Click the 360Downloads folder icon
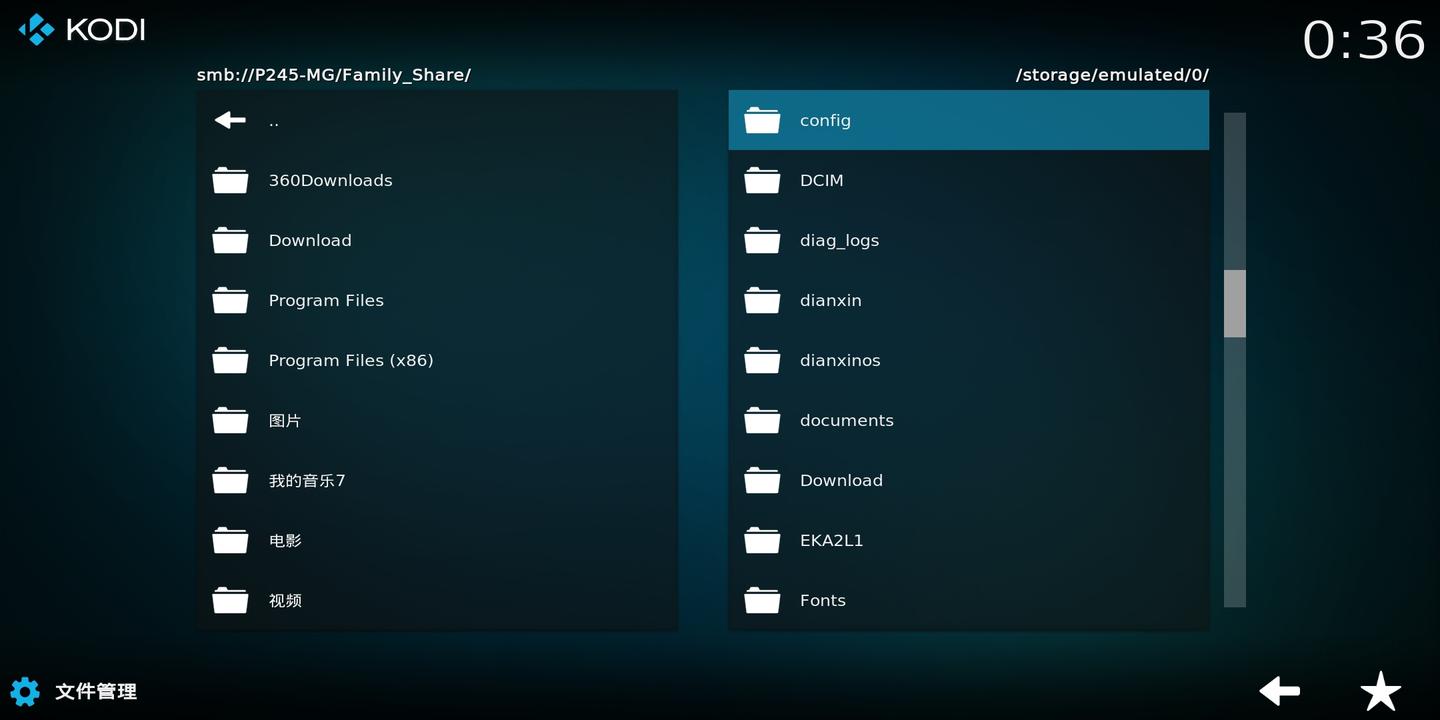 (x=230, y=180)
